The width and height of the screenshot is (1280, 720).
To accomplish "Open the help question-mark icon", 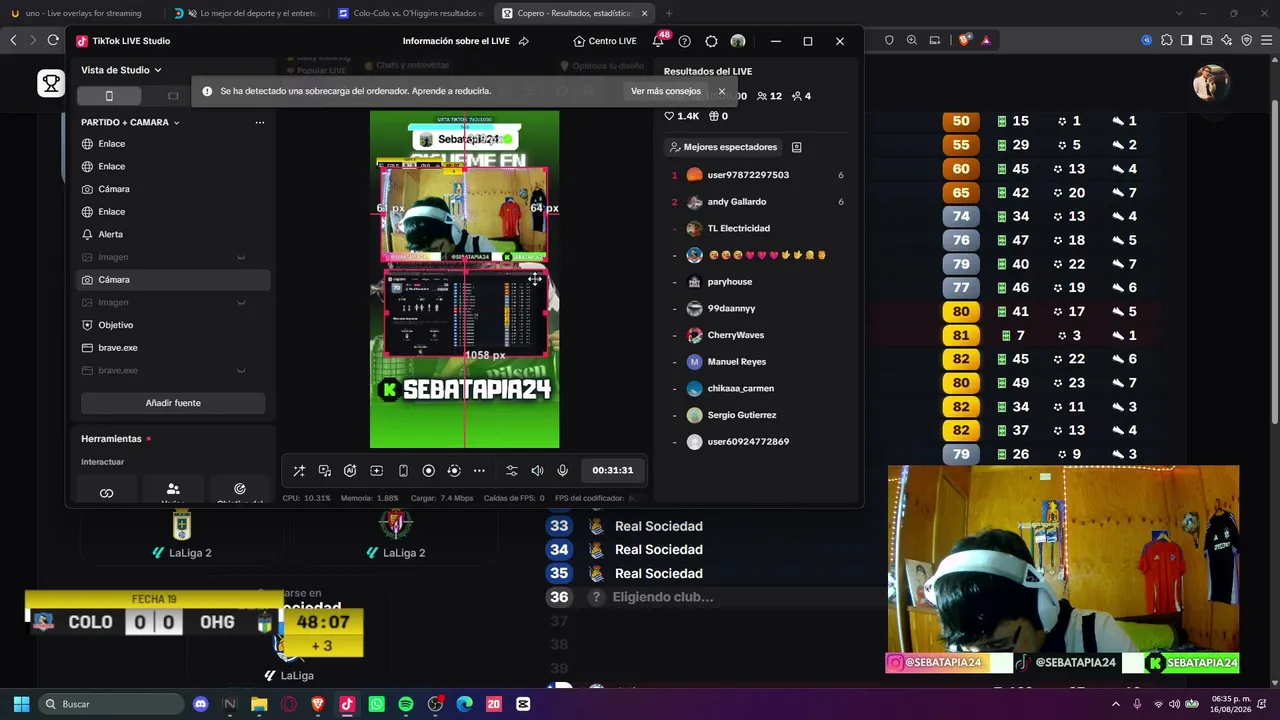I will 684,41.
